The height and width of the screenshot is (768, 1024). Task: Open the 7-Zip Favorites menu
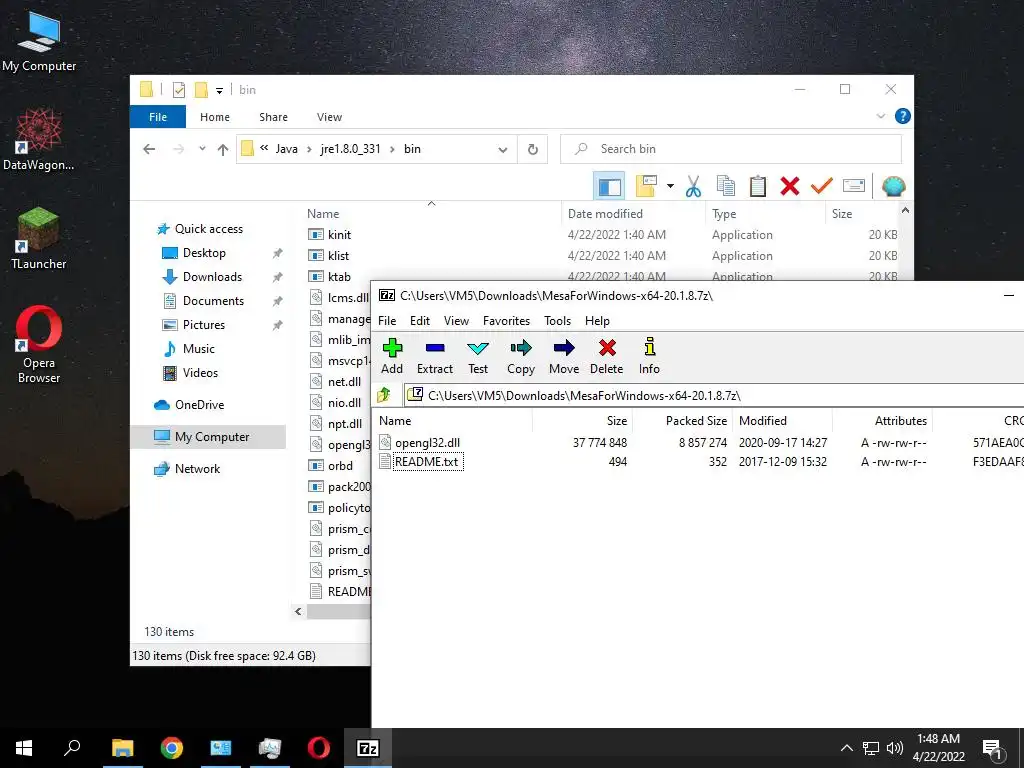point(506,321)
